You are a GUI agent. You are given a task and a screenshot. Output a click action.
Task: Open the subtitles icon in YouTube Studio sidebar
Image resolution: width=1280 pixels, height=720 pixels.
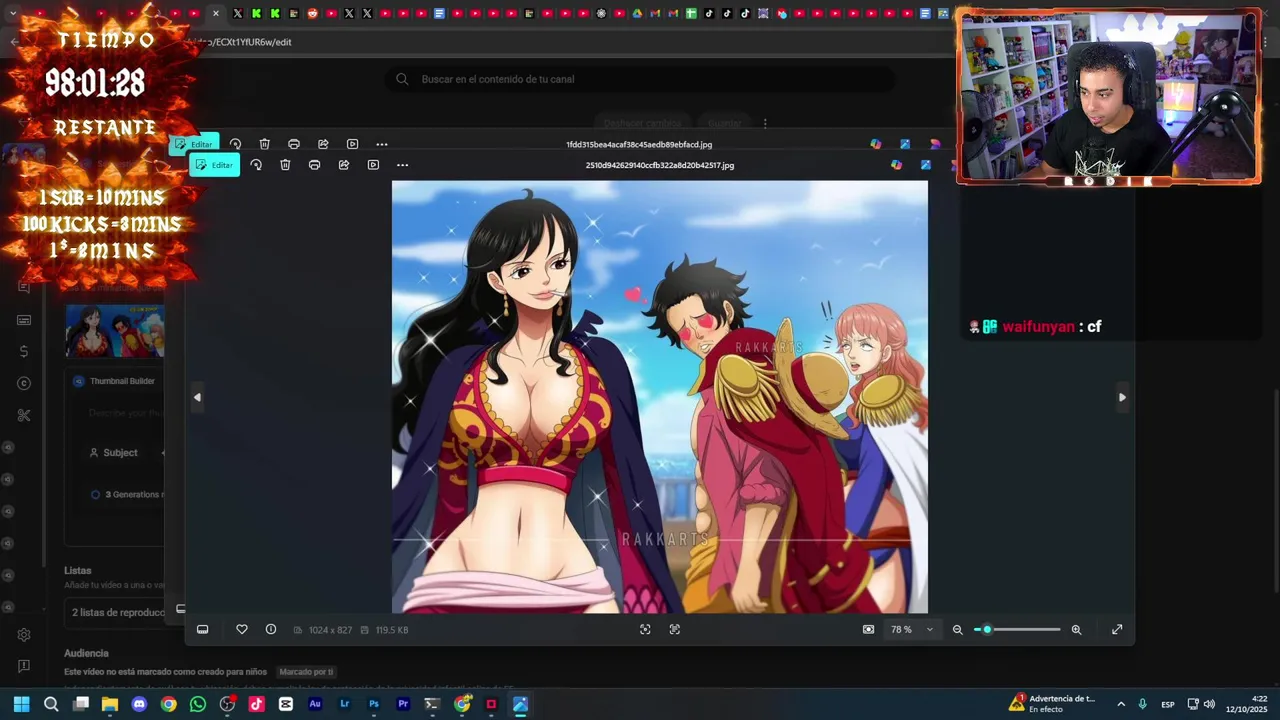24,320
